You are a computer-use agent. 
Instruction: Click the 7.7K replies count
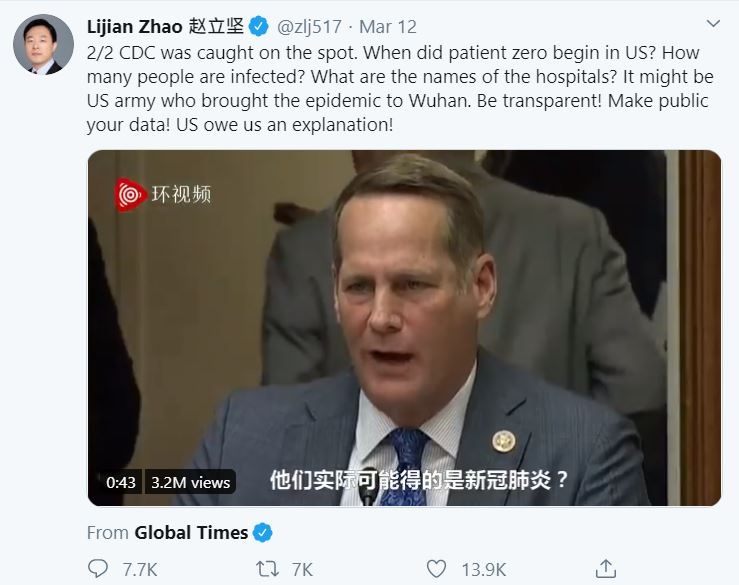click(140, 570)
